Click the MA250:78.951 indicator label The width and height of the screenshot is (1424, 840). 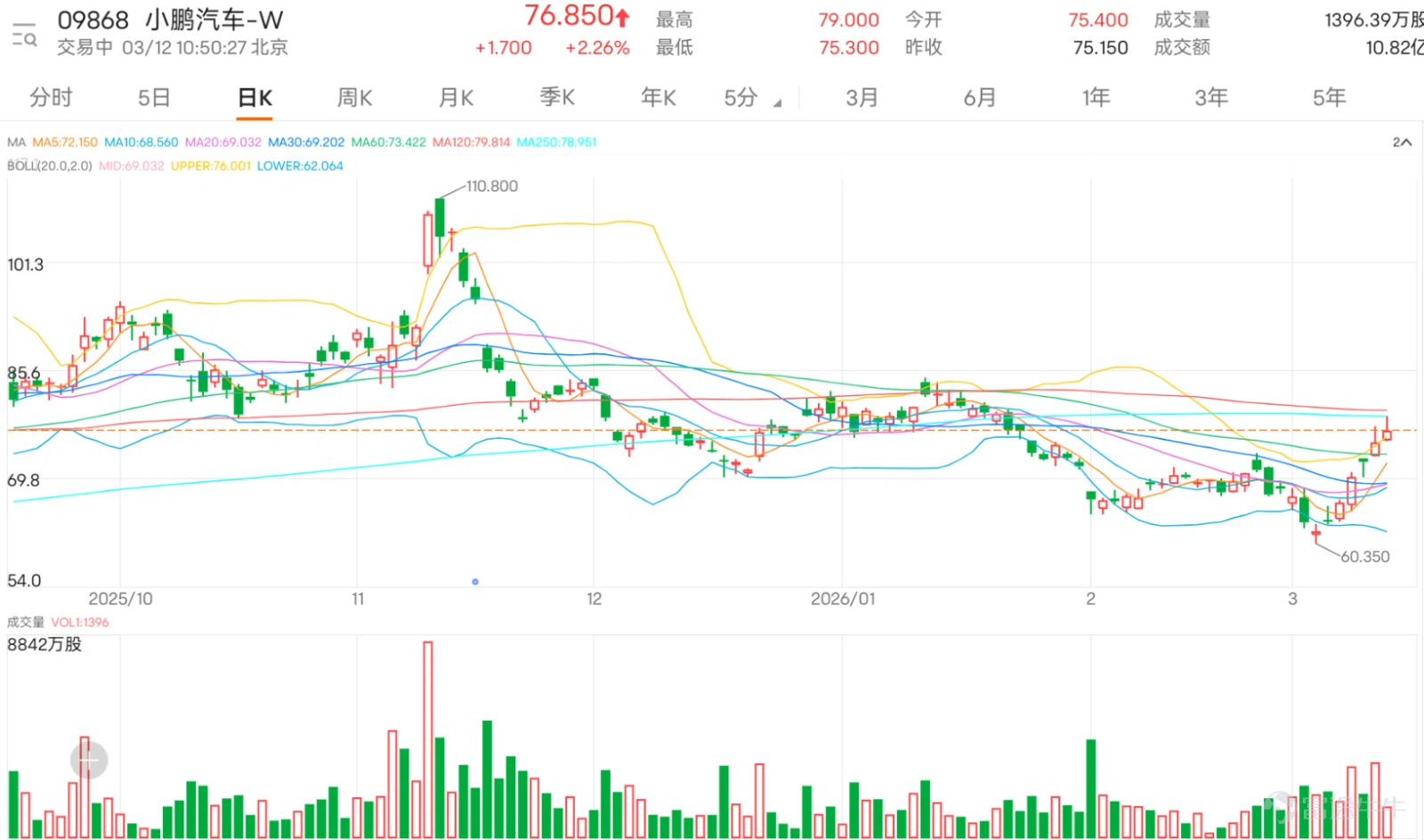tap(557, 142)
